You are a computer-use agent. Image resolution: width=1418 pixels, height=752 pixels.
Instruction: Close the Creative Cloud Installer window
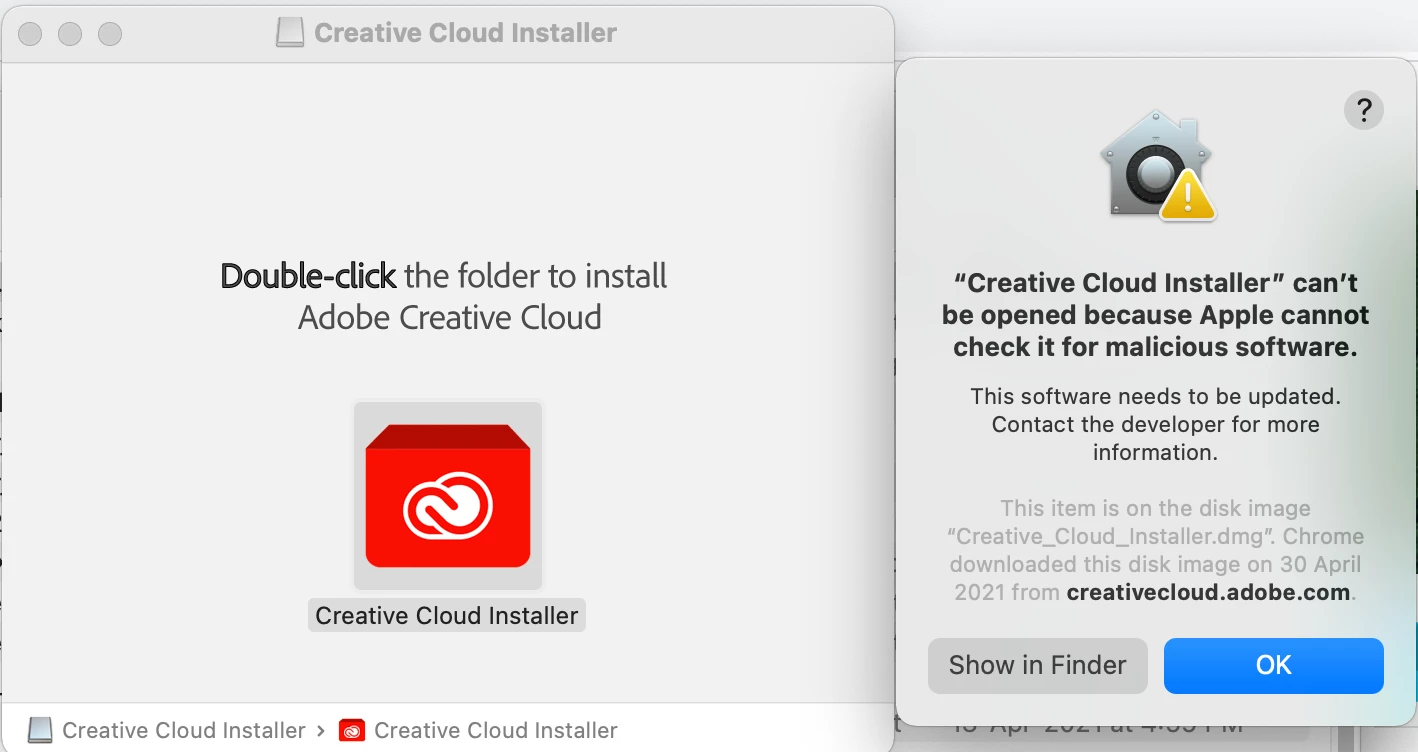[x=30, y=34]
